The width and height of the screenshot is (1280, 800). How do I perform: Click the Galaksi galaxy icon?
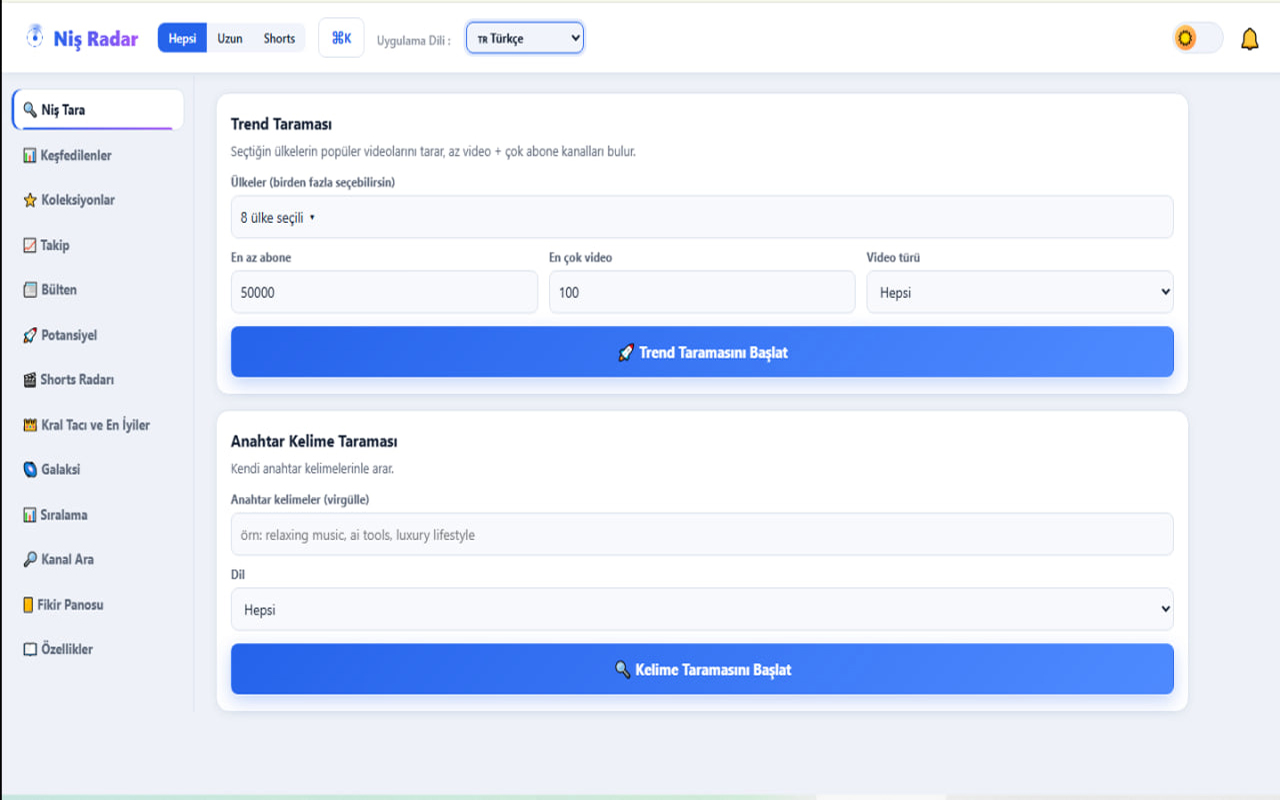point(30,470)
